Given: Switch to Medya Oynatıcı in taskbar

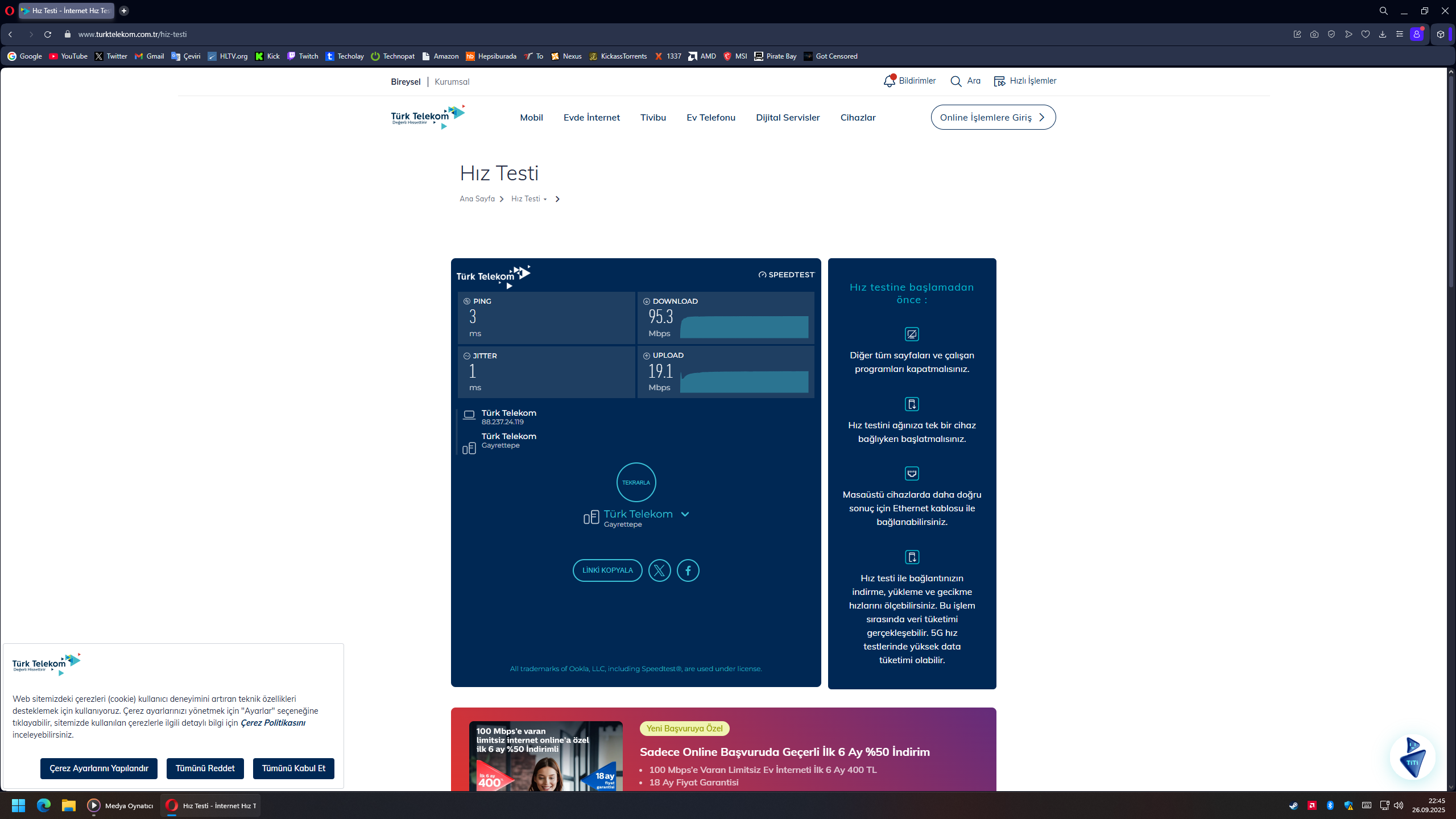Looking at the screenshot, I should coord(120,805).
